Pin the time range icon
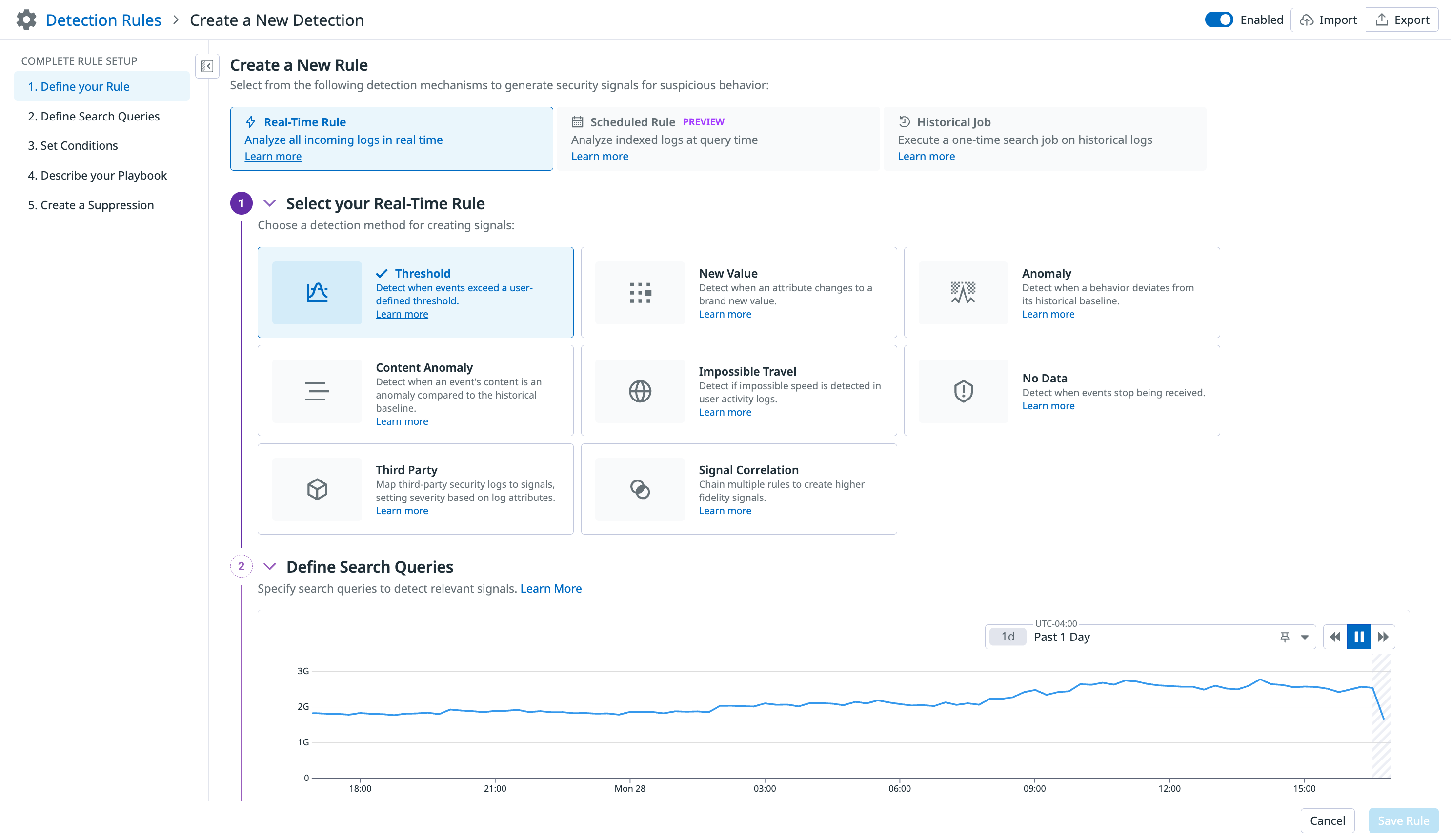This screenshot has height=840, width=1451. click(1284, 637)
